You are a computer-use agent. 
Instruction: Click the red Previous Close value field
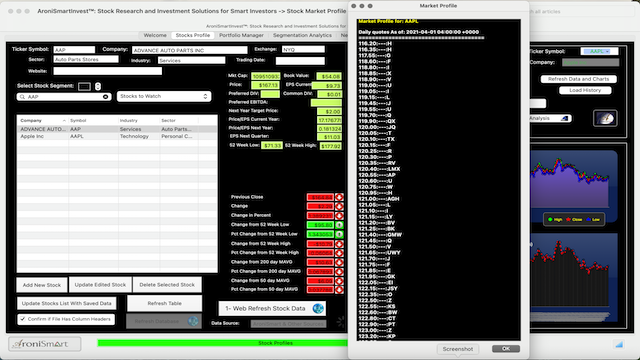[x=320, y=197]
